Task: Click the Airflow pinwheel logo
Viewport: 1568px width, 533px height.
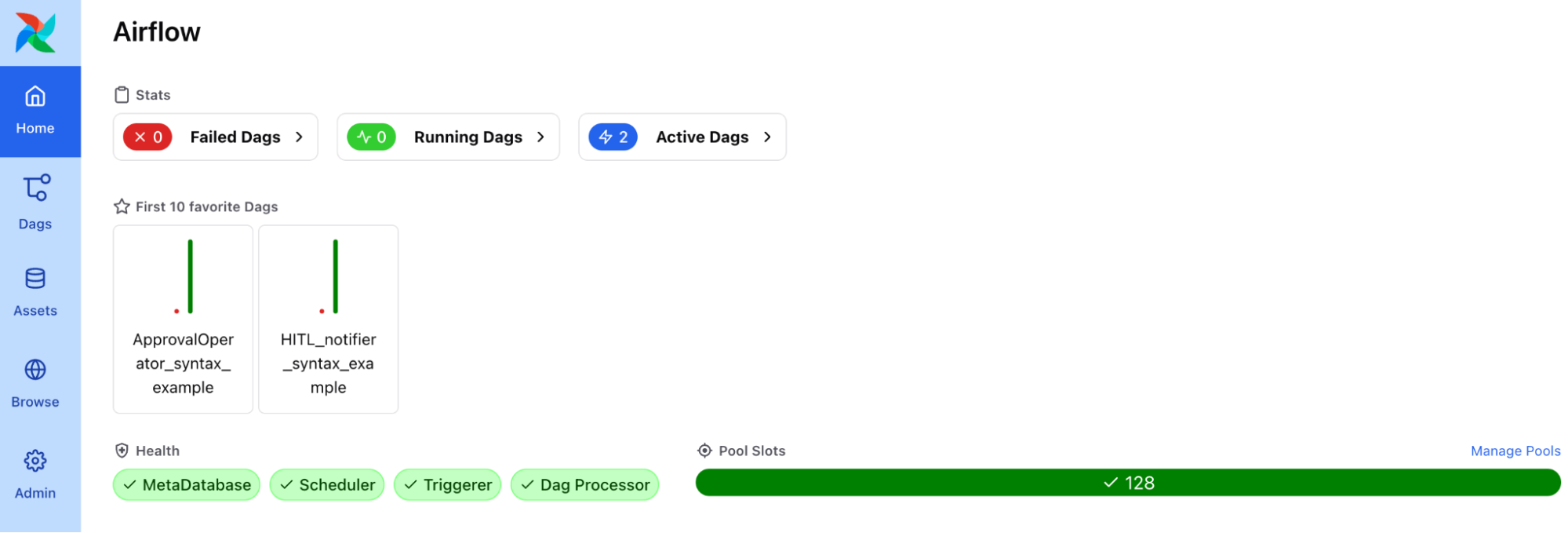Action: tap(36, 33)
